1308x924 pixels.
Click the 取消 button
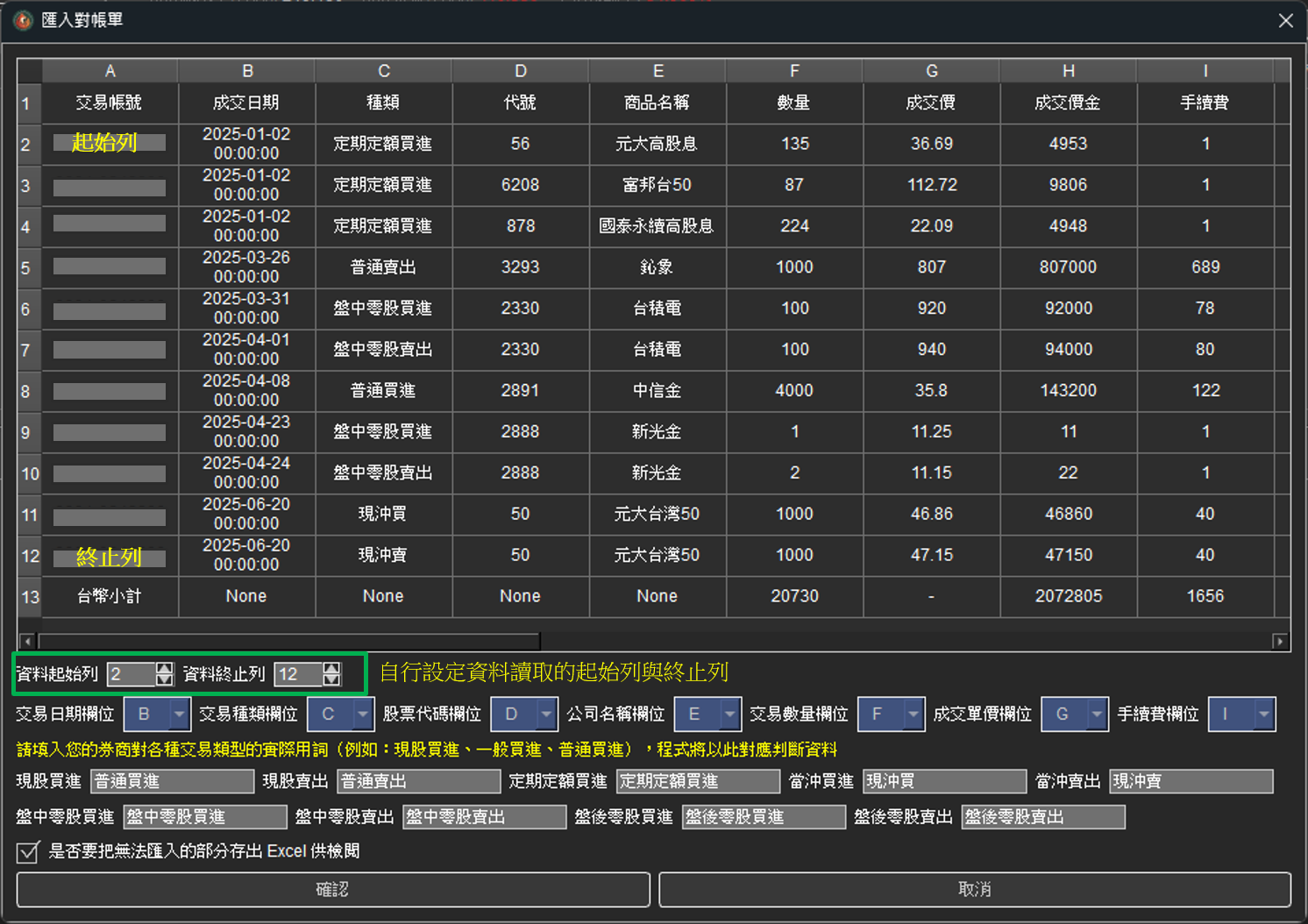tap(975, 890)
